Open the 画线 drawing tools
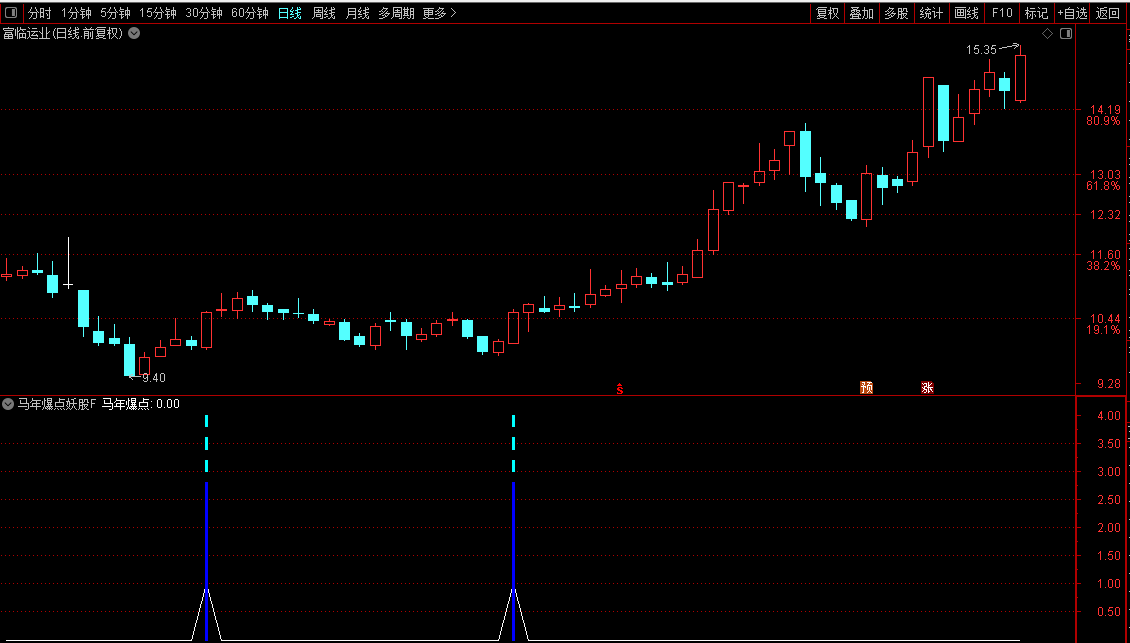The width and height of the screenshot is (1130, 643). pos(966,13)
